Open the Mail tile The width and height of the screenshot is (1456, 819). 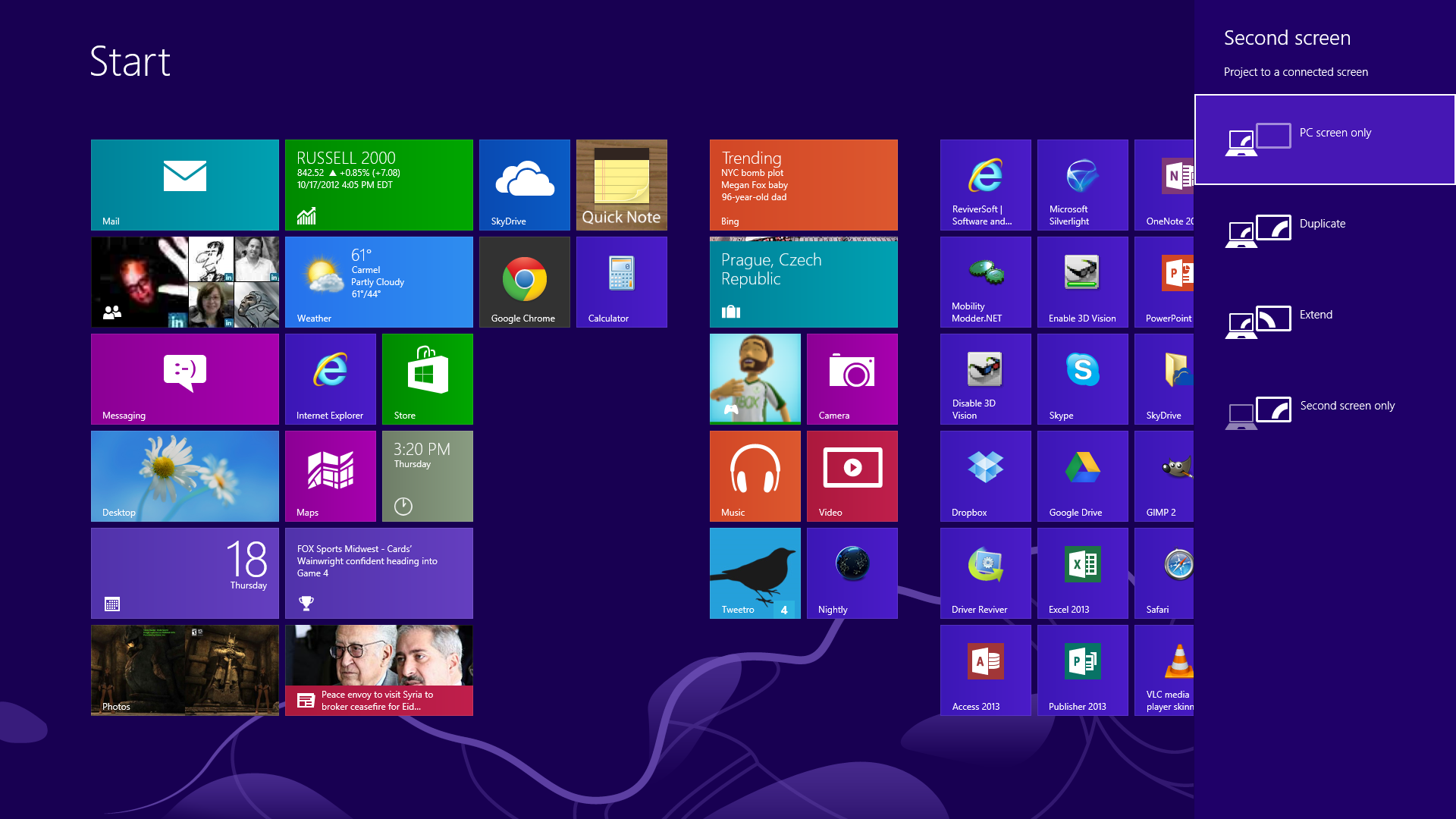pyautogui.click(x=185, y=185)
